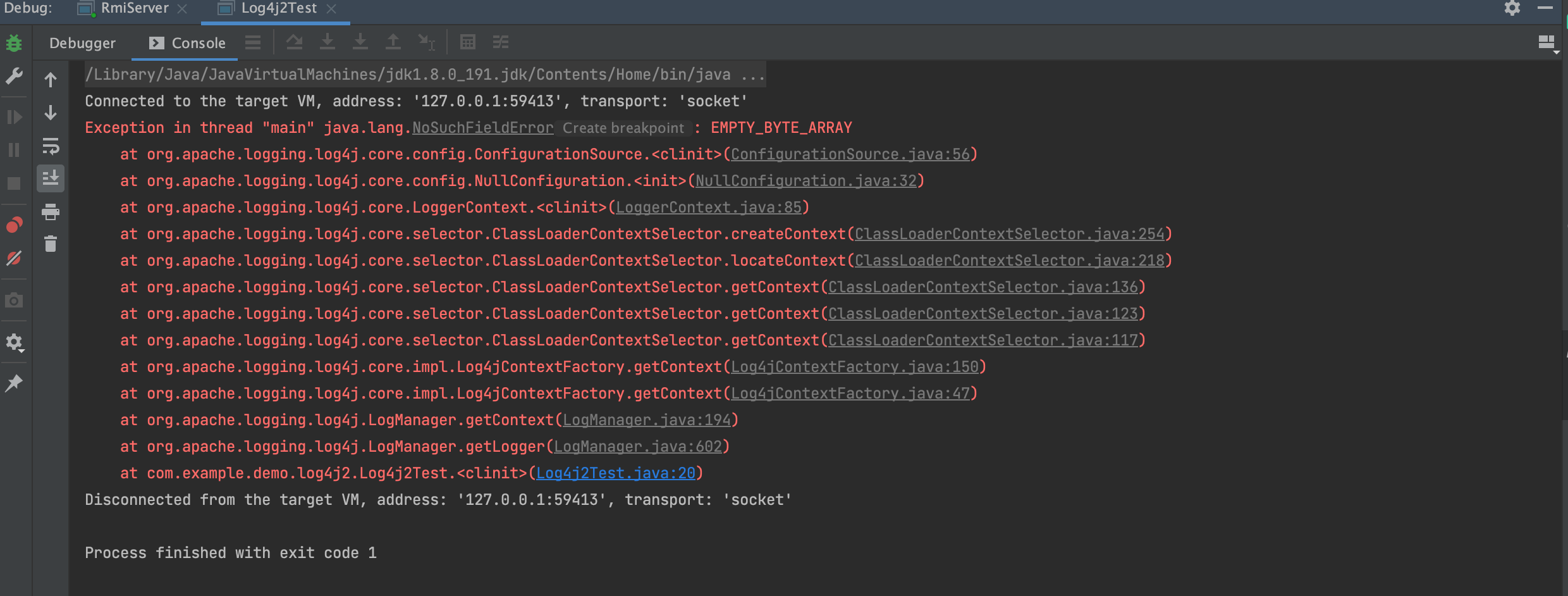Open View Breakpoints red circles icon

click(x=14, y=225)
